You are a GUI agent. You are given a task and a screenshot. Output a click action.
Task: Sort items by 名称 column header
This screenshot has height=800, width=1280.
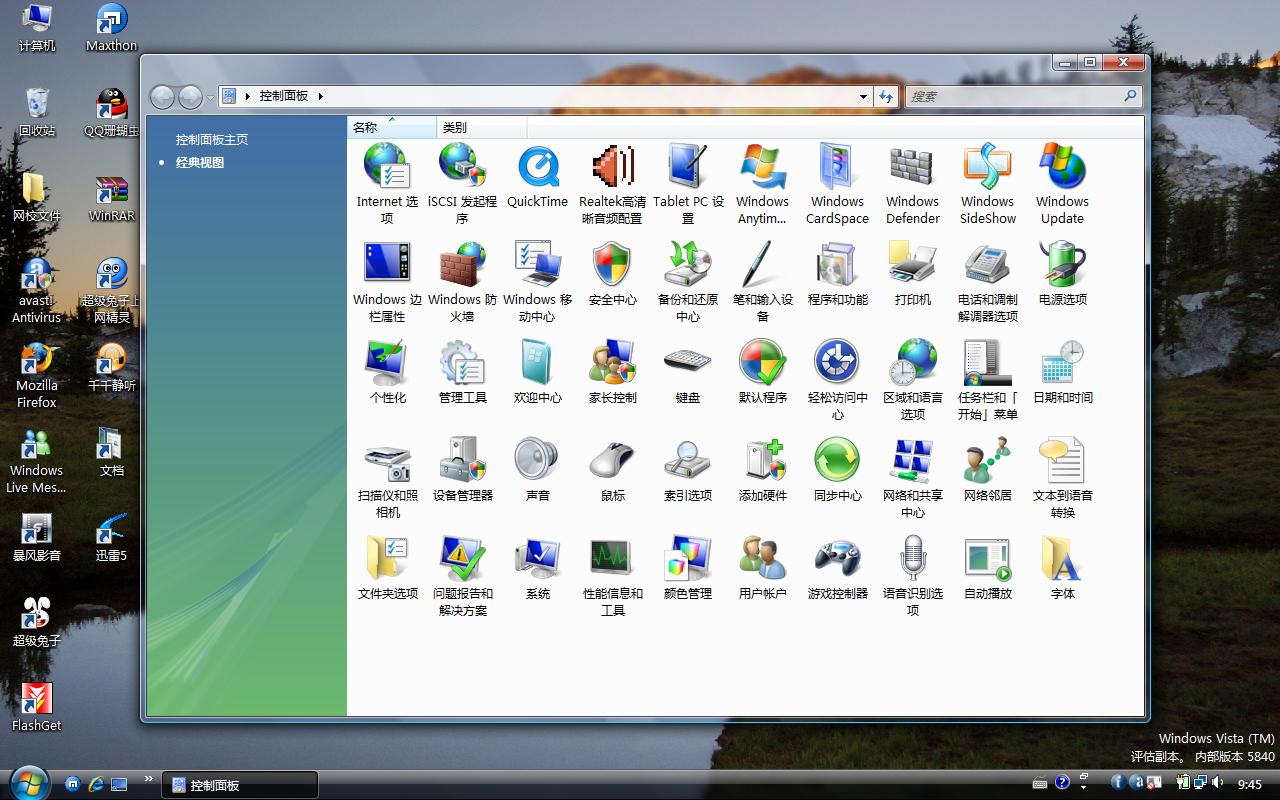click(x=392, y=127)
